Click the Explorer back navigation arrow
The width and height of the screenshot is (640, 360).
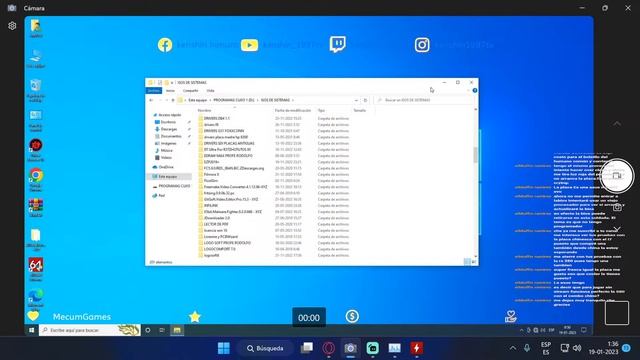click(151, 100)
